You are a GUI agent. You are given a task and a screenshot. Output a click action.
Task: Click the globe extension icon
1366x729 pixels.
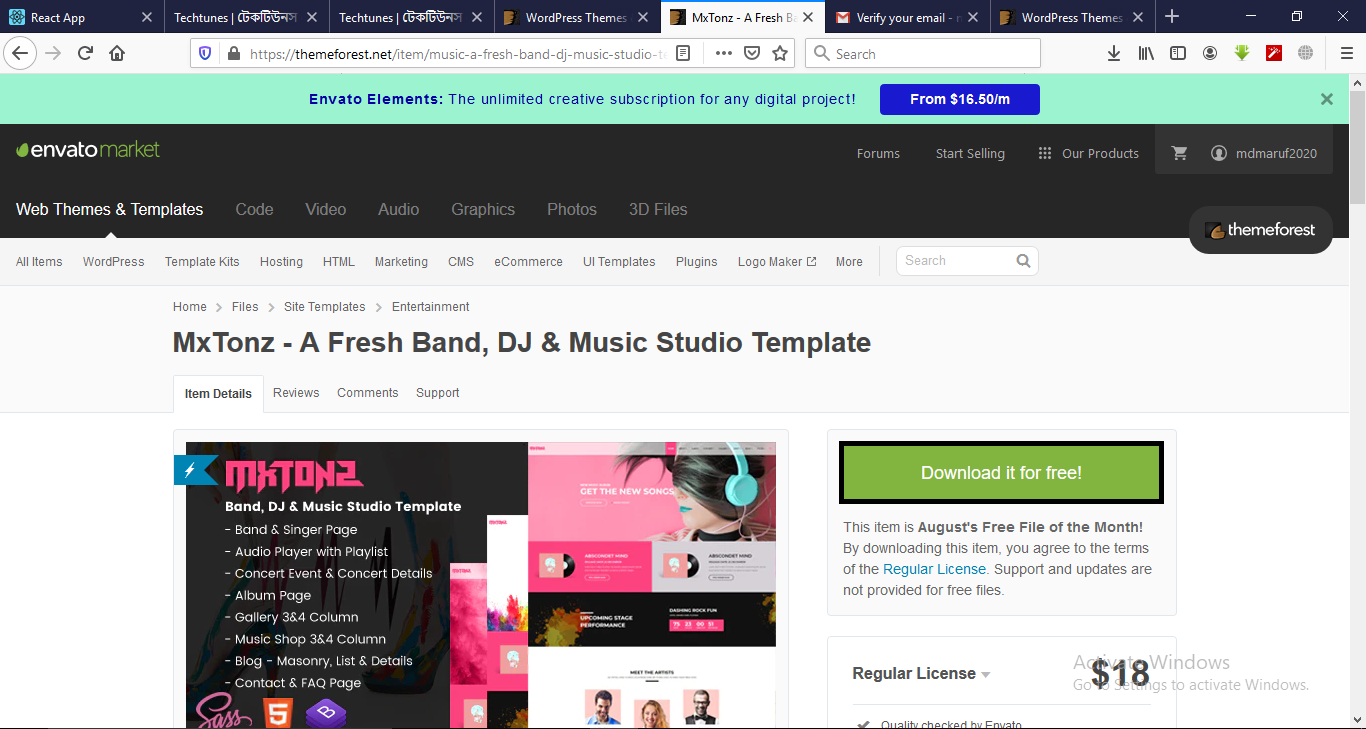[x=1306, y=53]
